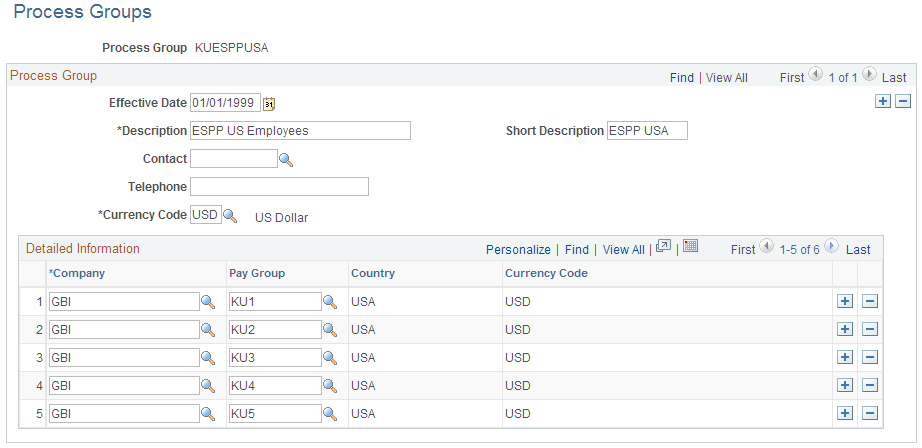Download Detailed Information grid to spreadsheet
This screenshot has height=448, width=922.
(x=690, y=248)
